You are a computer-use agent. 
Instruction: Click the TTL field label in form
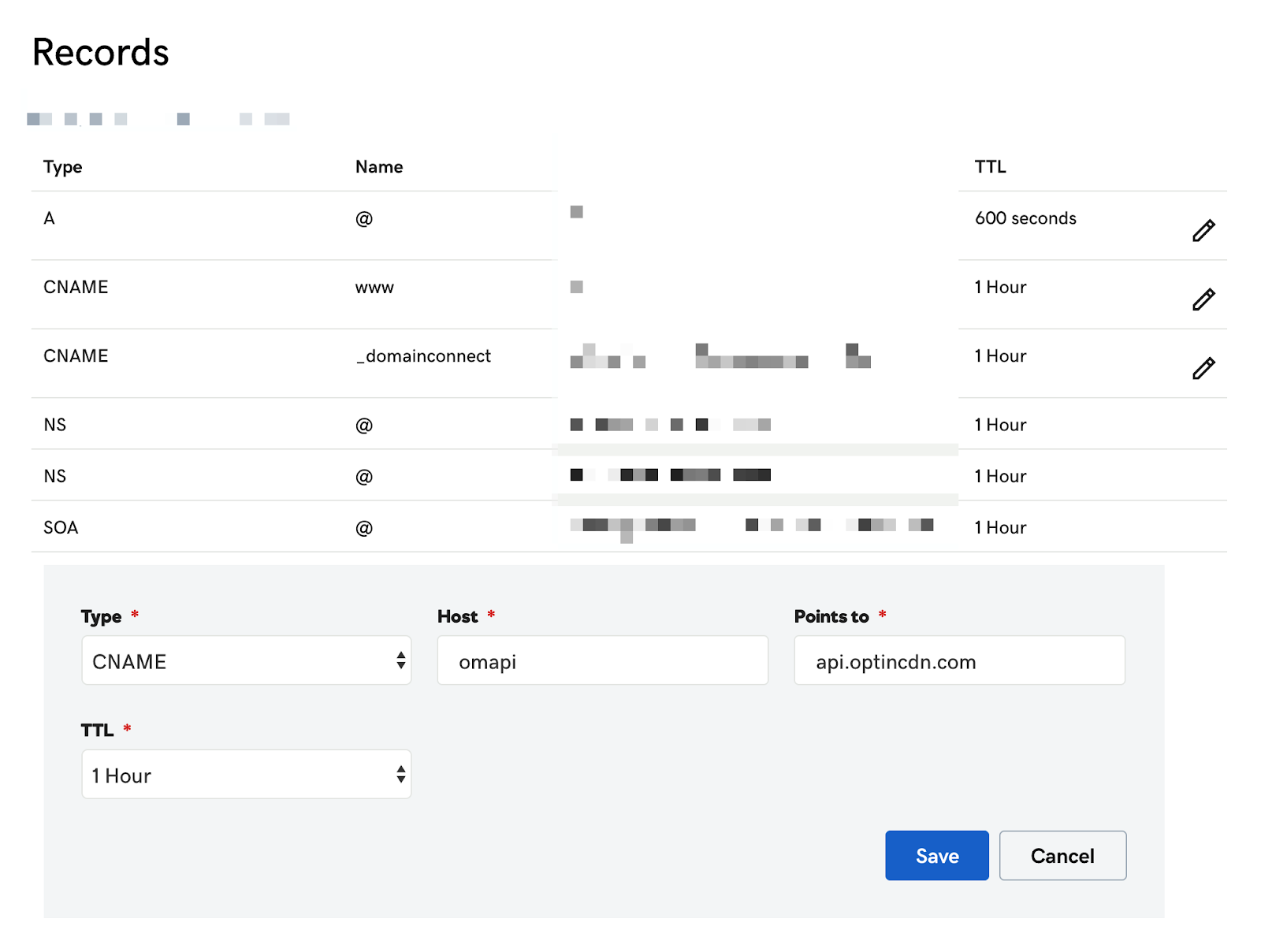coord(98,731)
